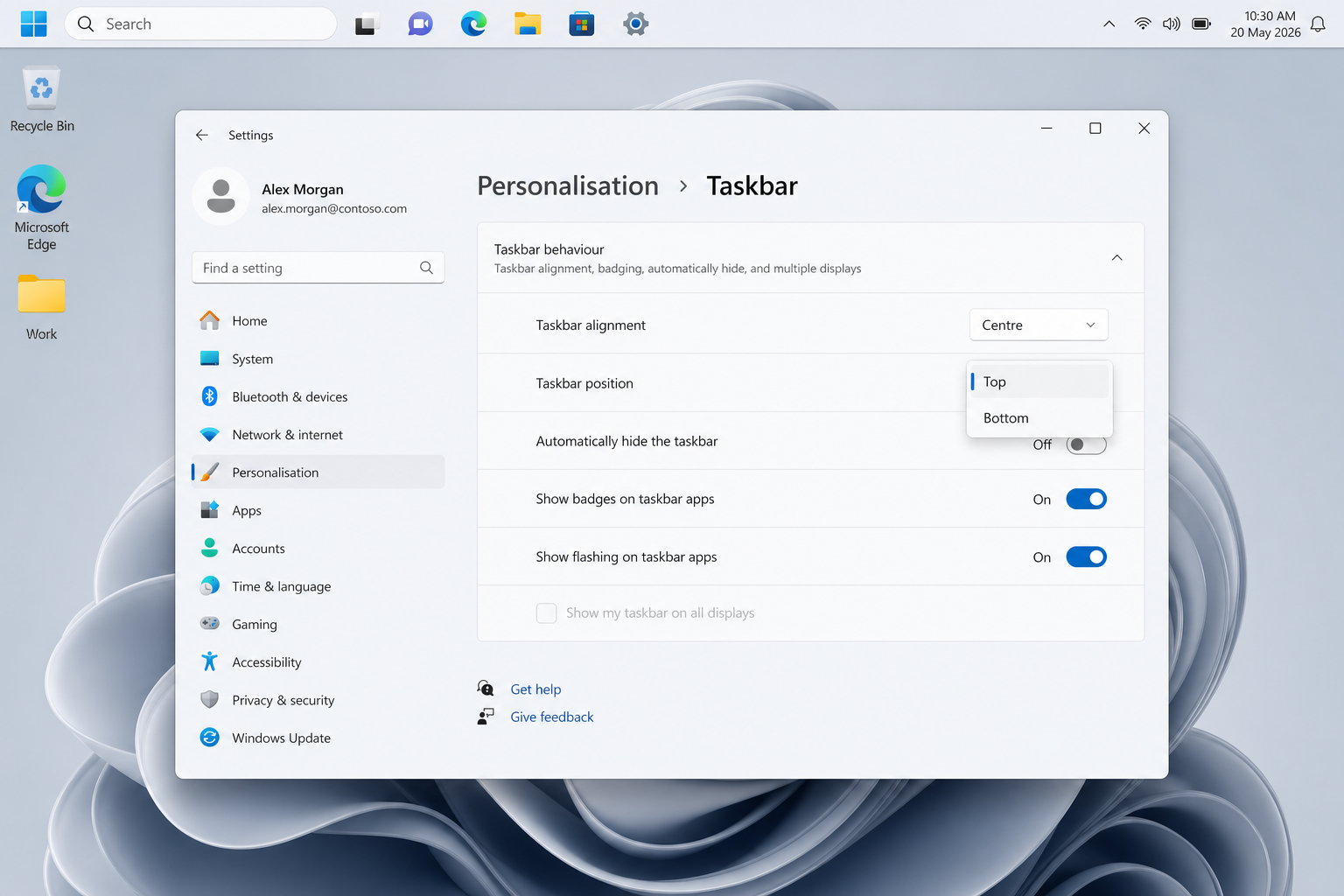Go back using Settings back arrow
The width and height of the screenshot is (1344, 896).
202,135
